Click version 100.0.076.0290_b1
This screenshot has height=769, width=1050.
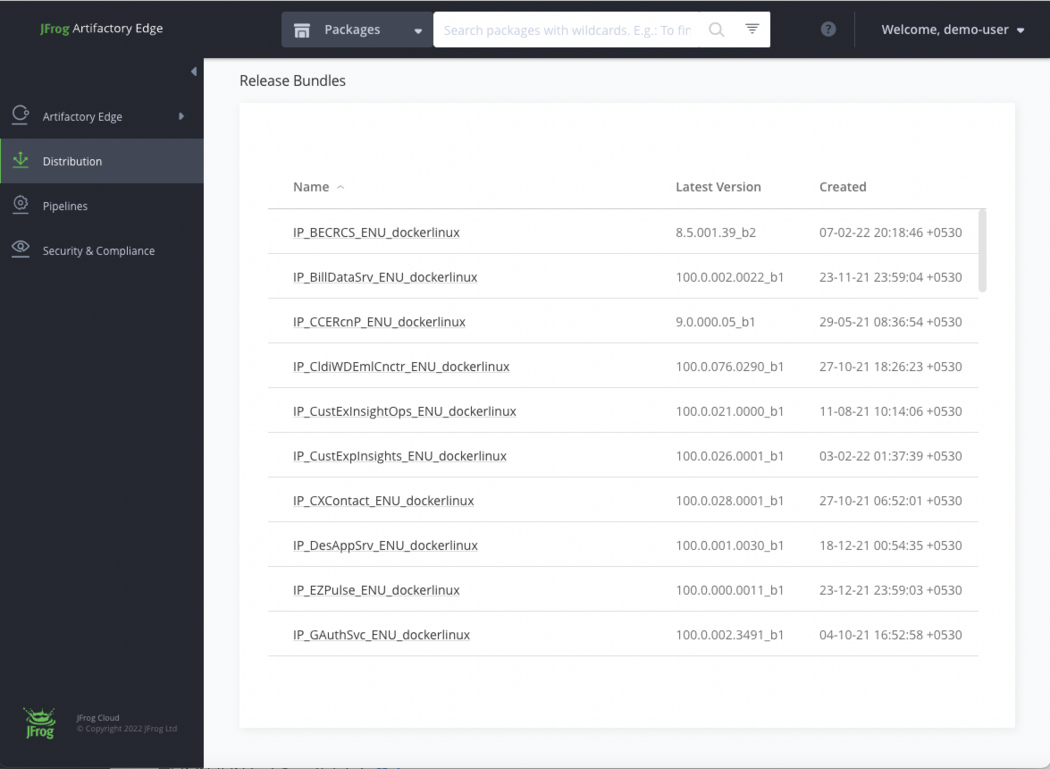[x=729, y=367]
